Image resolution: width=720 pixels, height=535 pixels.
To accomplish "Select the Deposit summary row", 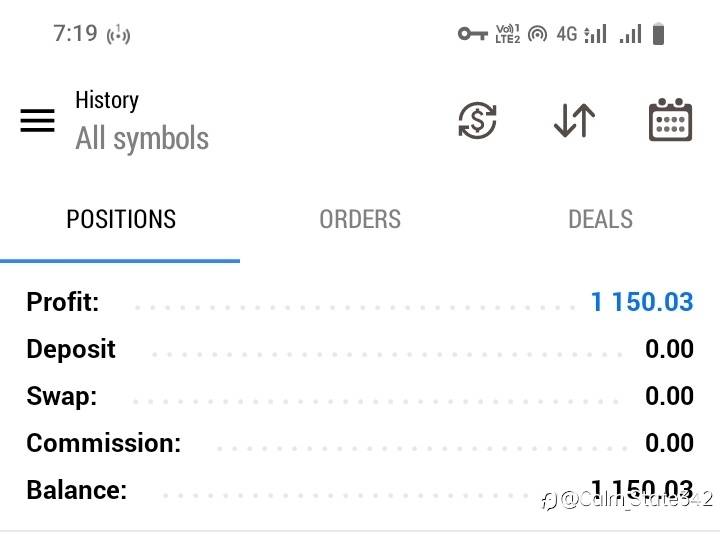I will coord(360,349).
